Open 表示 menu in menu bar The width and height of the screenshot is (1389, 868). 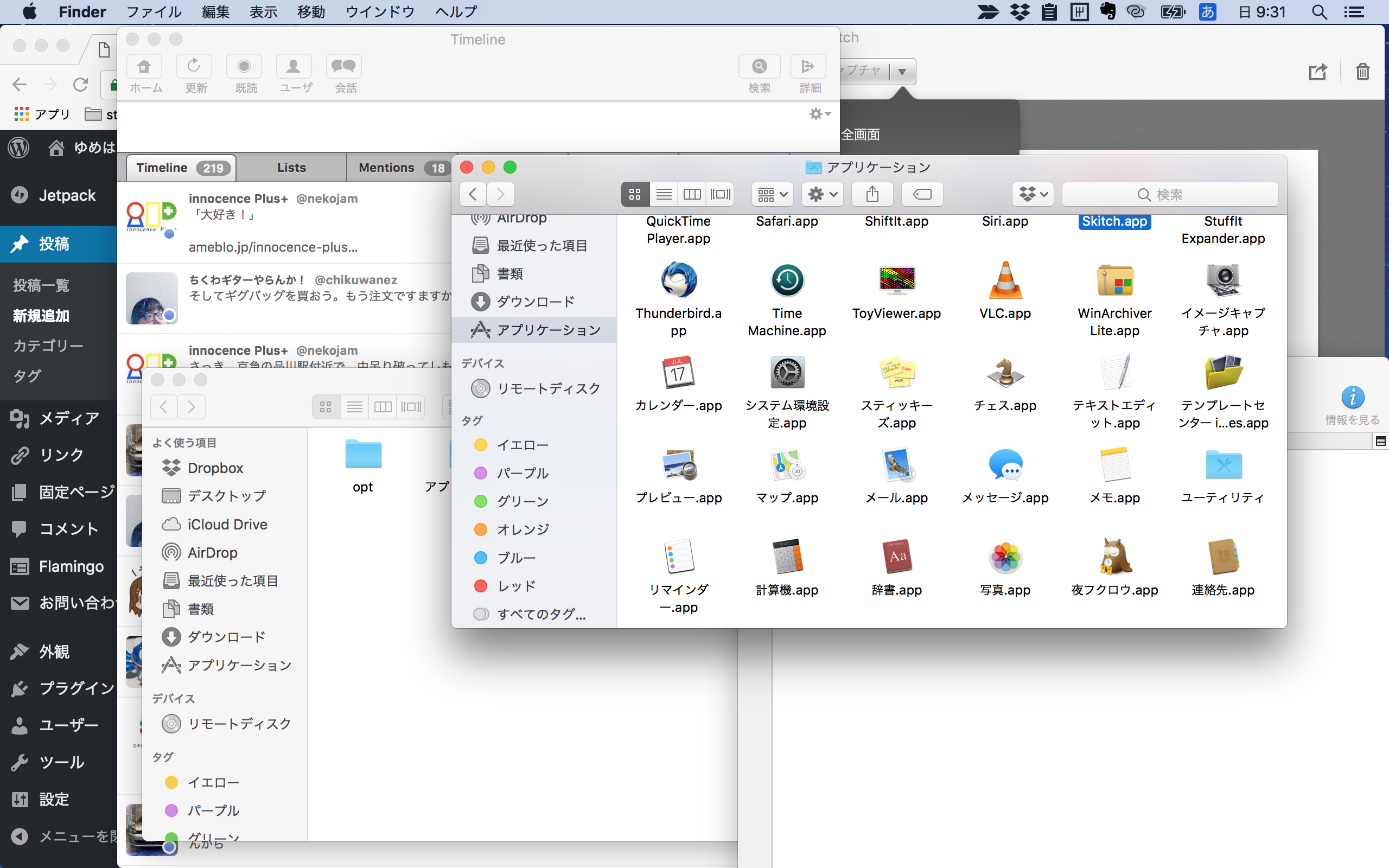(x=264, y=12)
